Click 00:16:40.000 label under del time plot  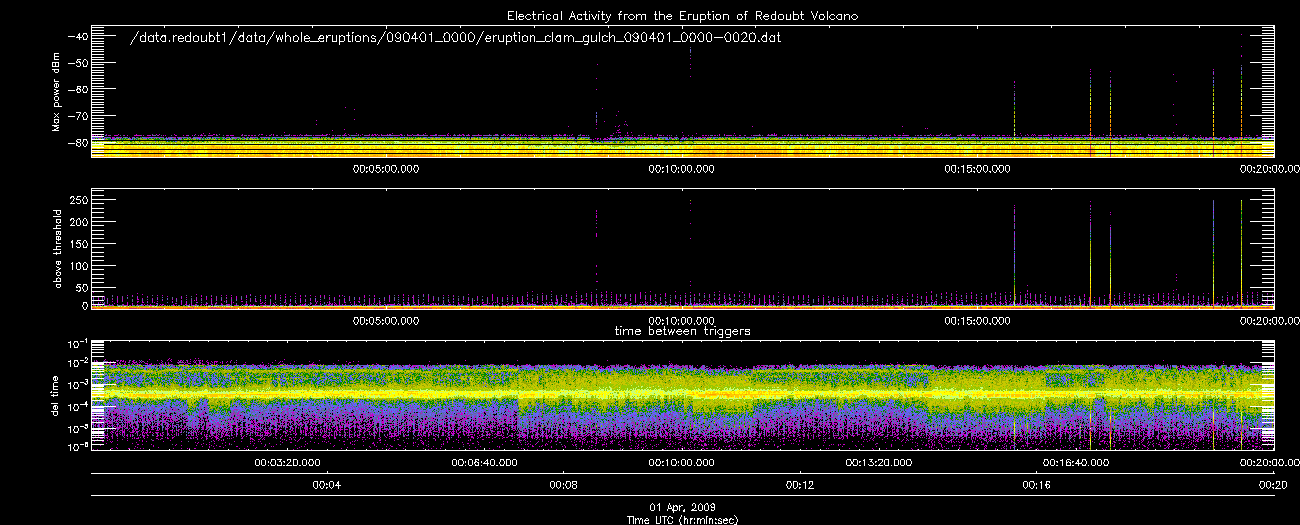click(1075, 463)
